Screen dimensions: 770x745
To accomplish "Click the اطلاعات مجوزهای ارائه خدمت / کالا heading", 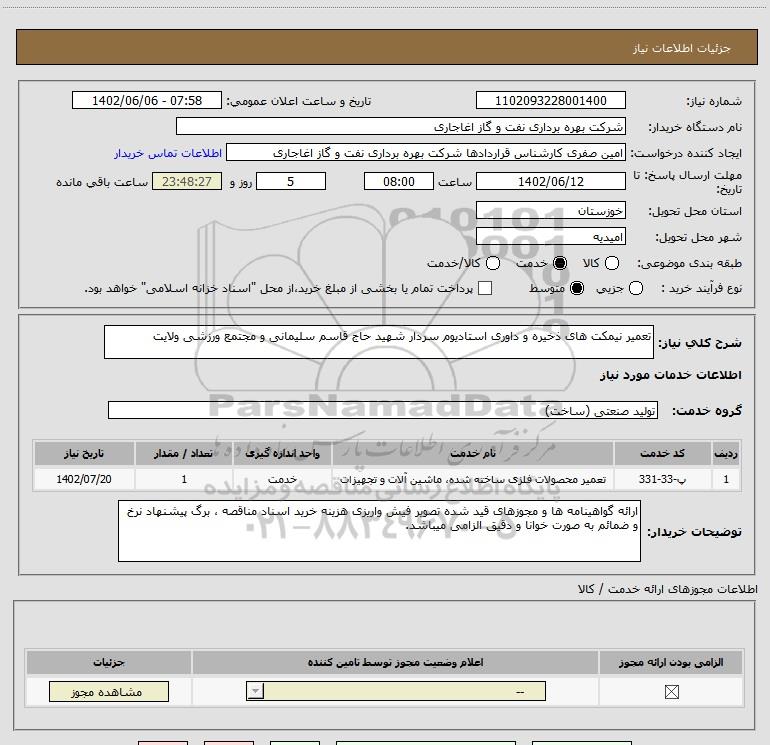I will [667, 589].
